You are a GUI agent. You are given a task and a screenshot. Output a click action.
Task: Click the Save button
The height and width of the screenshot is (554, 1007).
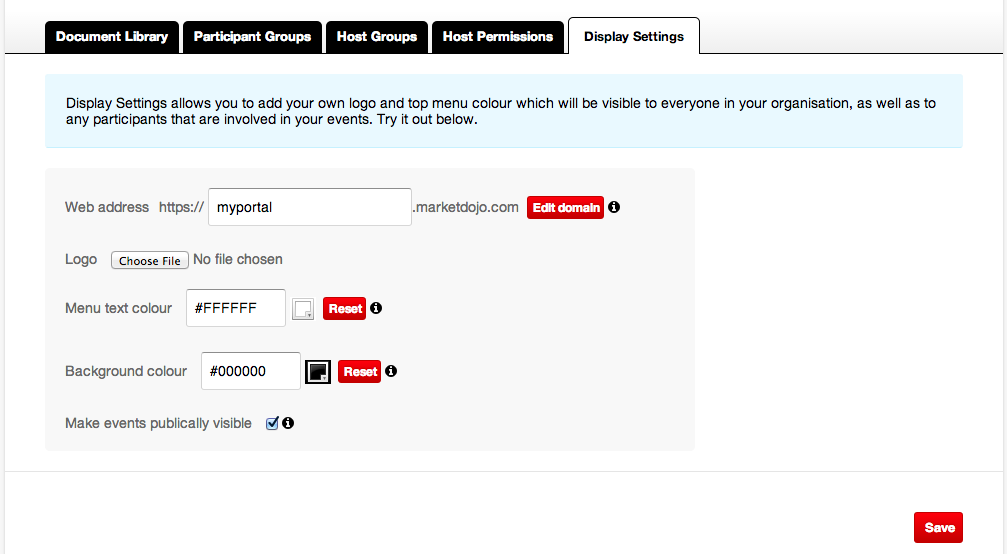939,528
